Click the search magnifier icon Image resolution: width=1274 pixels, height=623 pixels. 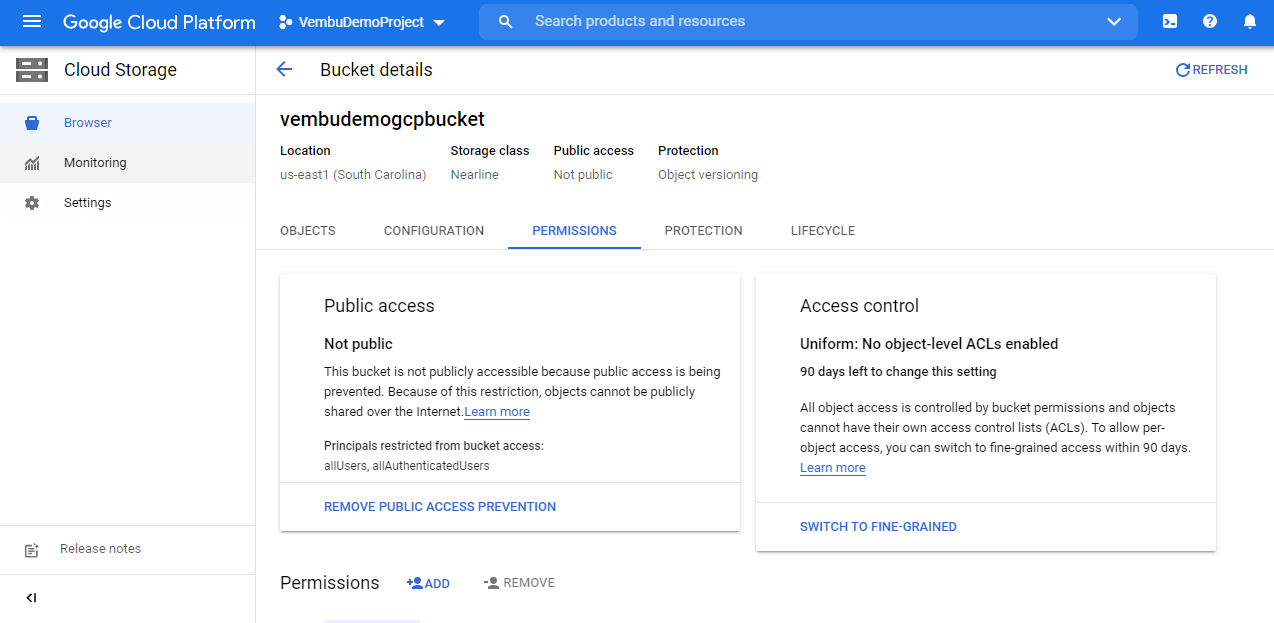click(506, 22)
